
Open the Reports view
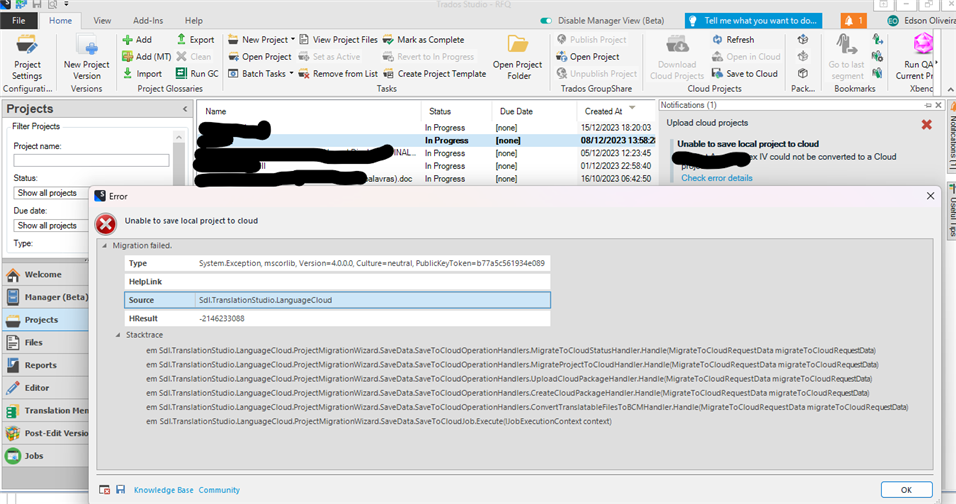click(46, 365)
